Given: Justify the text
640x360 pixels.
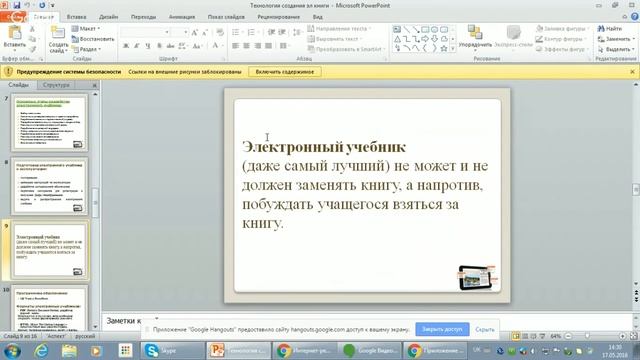Looking at the screenshot, I should [268, 46].
